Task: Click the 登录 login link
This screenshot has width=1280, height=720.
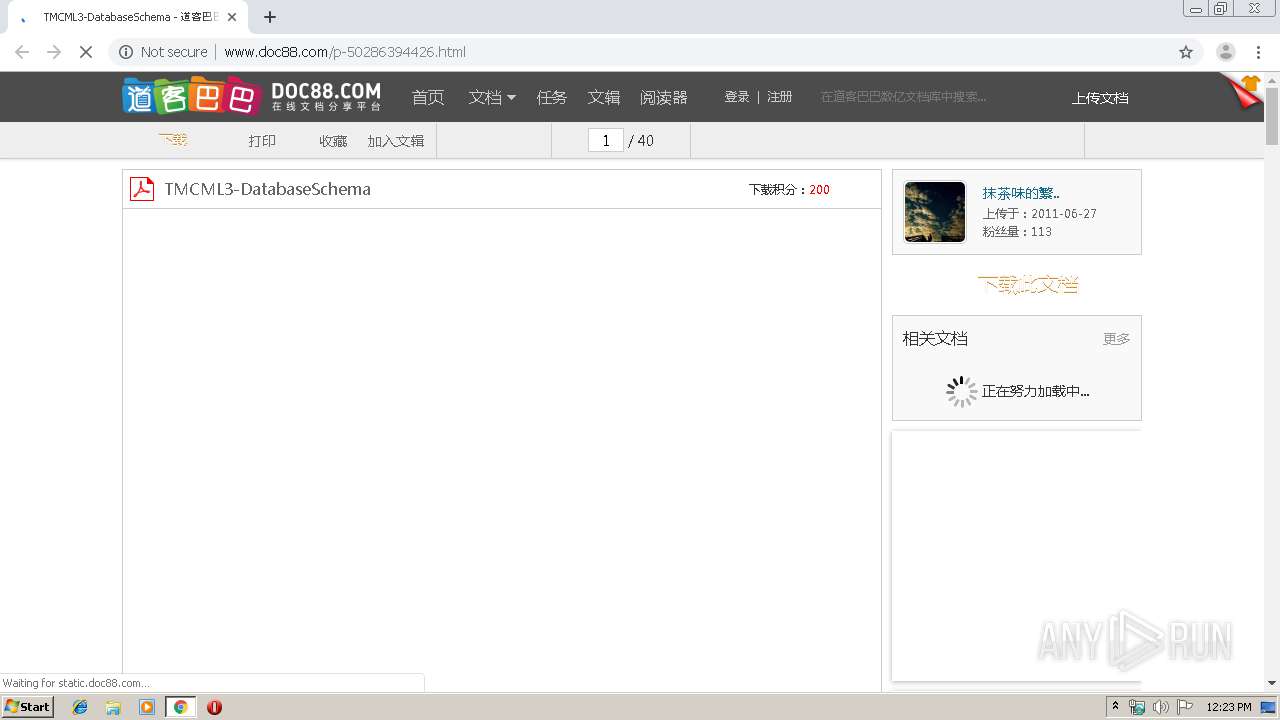Action: [x=737, y=97]
